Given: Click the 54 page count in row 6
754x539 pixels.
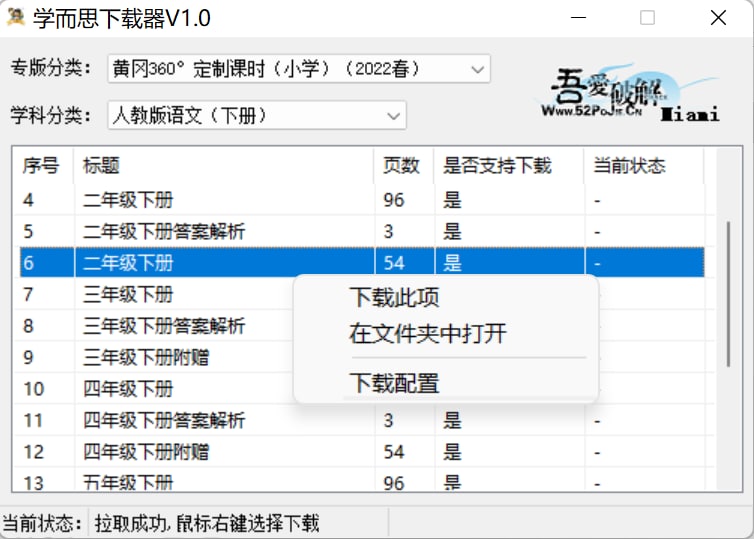Looking at the screenshot, I should pyautogui.click(x=394, y=263).
